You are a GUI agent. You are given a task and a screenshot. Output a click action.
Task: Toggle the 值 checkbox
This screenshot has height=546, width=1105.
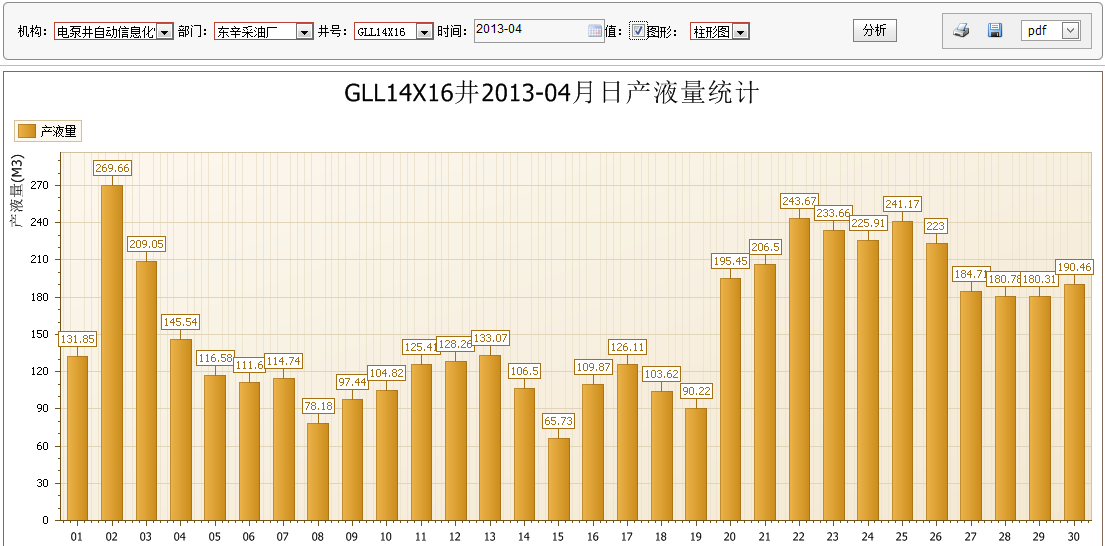pos(638,31)
